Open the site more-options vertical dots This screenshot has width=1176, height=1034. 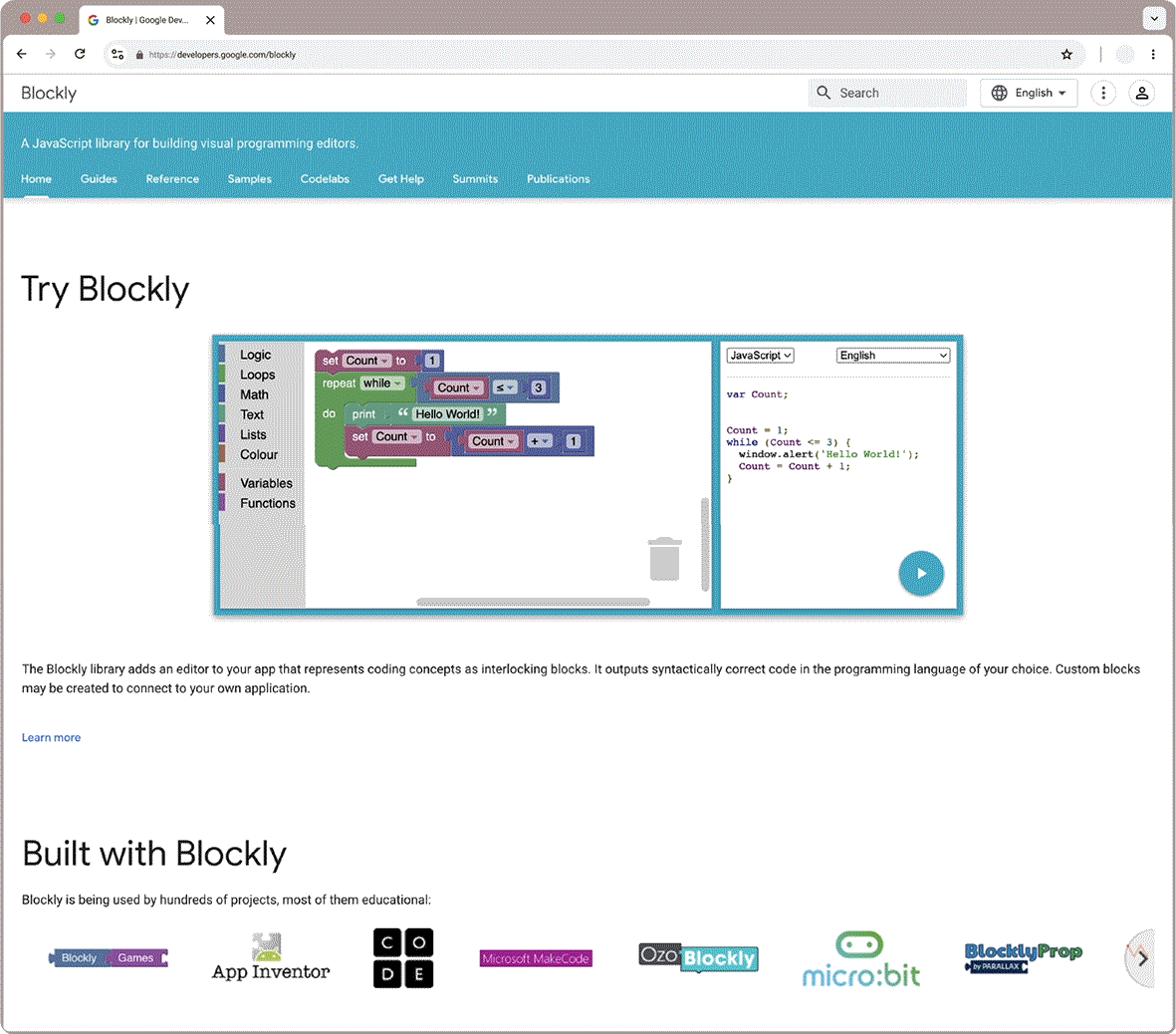click(x=1102, y=93)
